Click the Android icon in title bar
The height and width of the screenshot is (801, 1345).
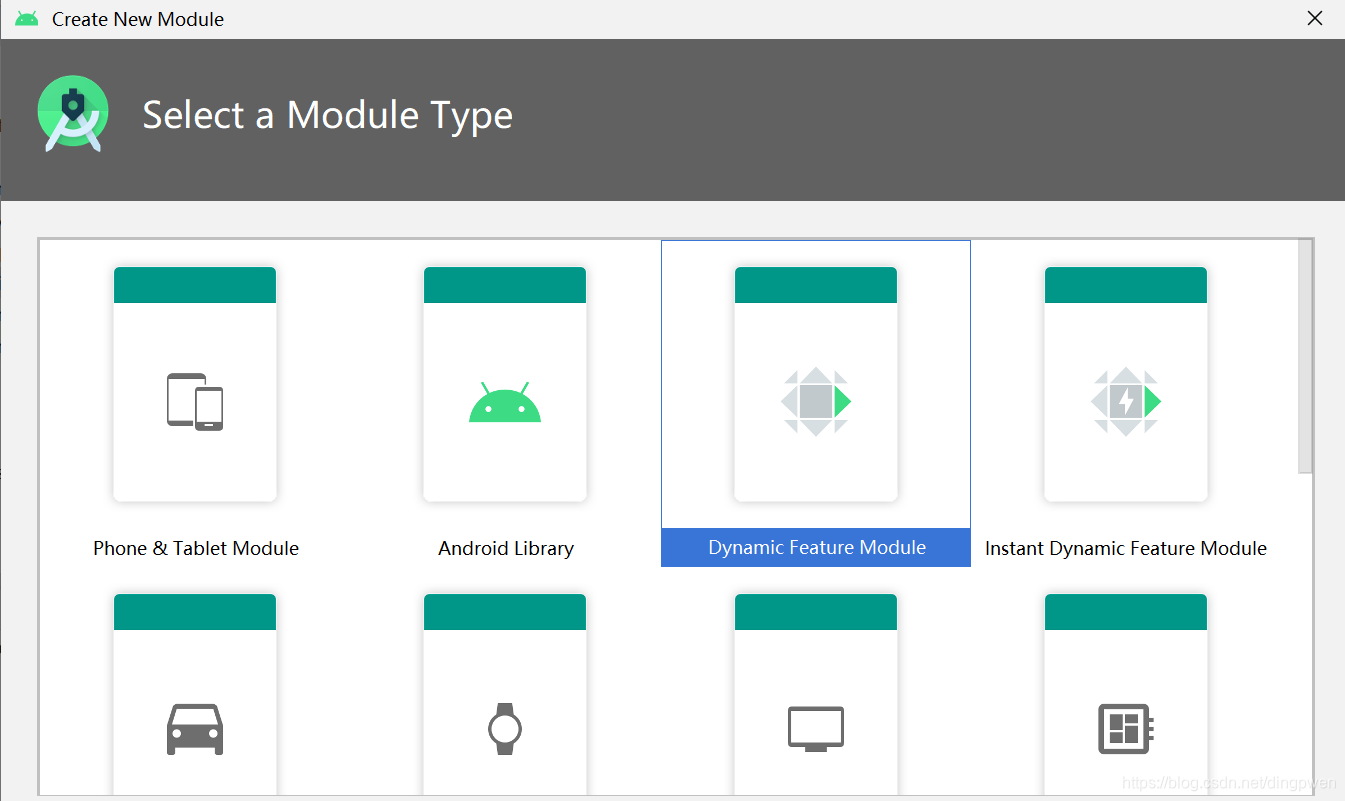[x=27, y=19]
